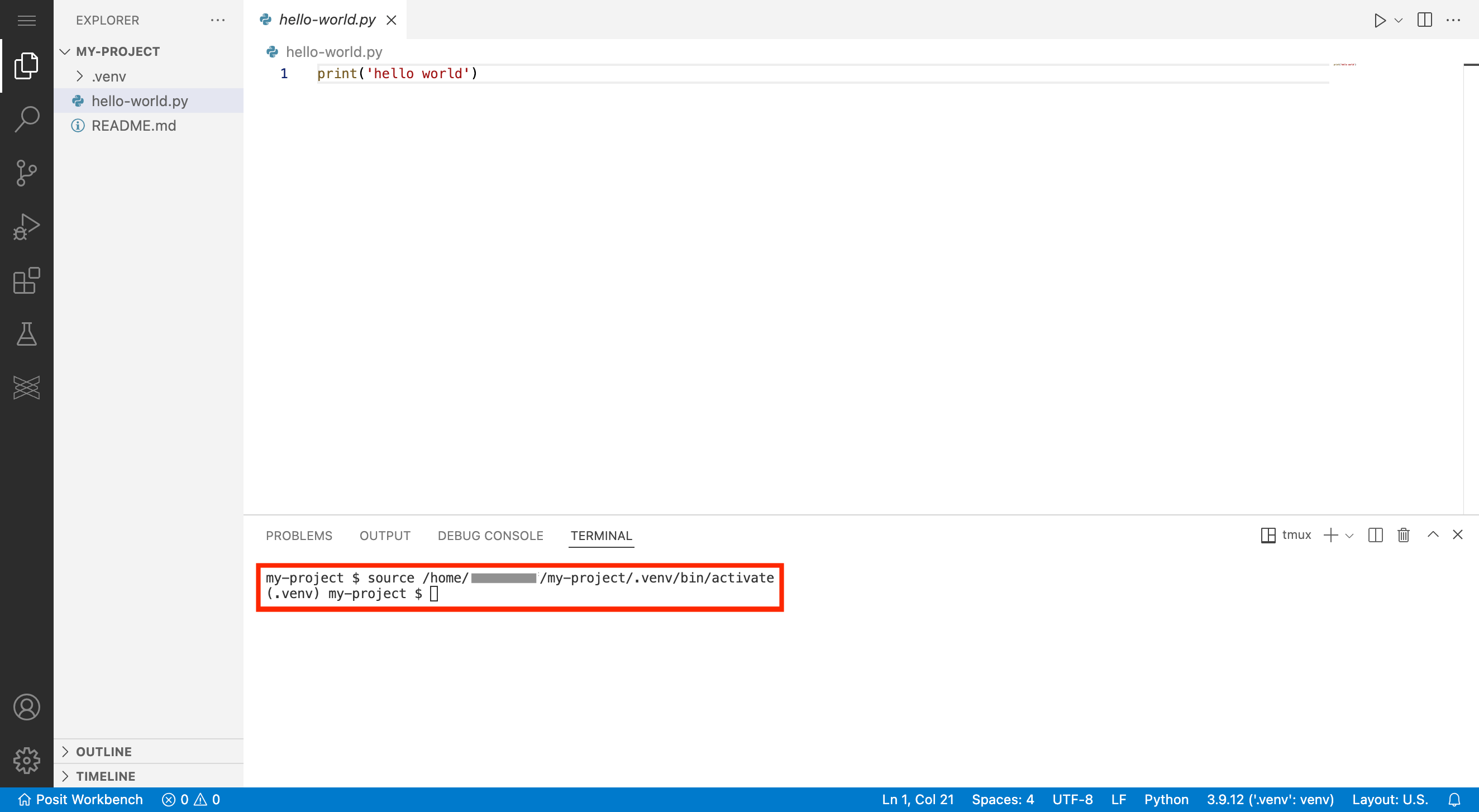Kill terminal with trash icon
This screenshot has height=812, width=1479.
1403,535
